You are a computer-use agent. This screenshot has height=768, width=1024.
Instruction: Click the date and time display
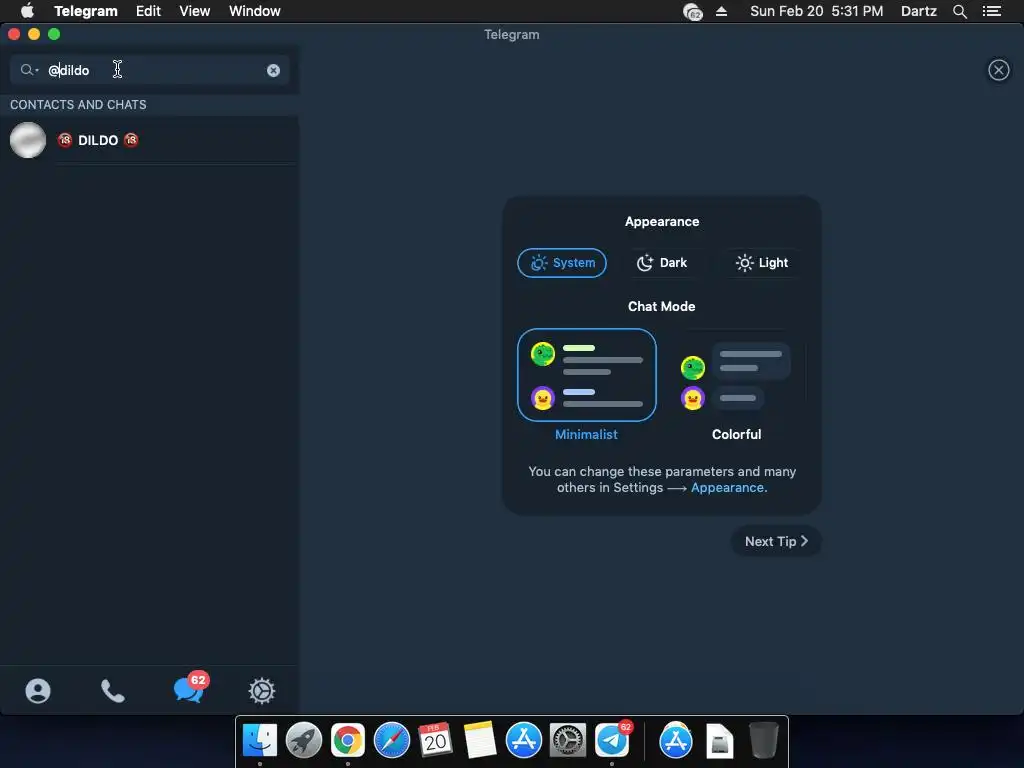pyautogui.click(x=816, y=11)
